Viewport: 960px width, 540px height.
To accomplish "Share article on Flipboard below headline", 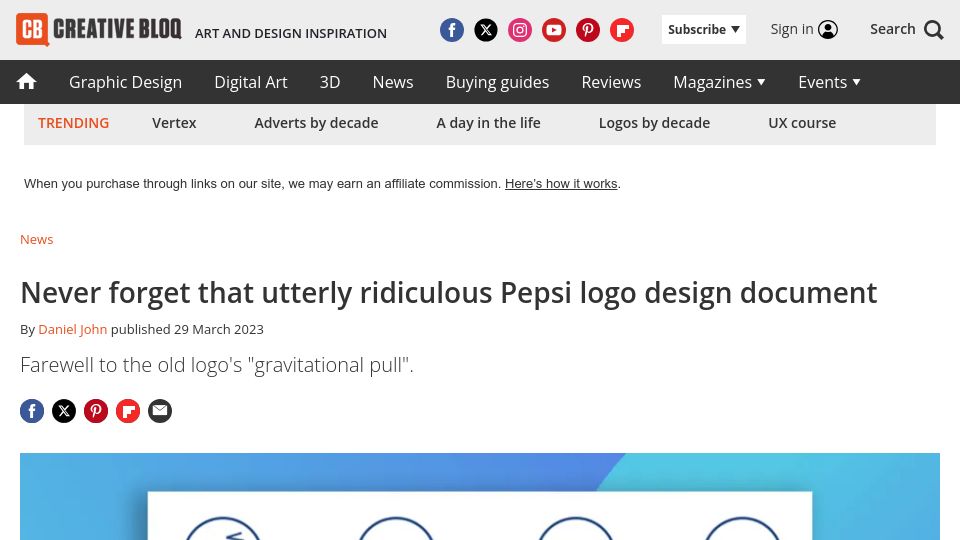I will [x=128, y=411].
